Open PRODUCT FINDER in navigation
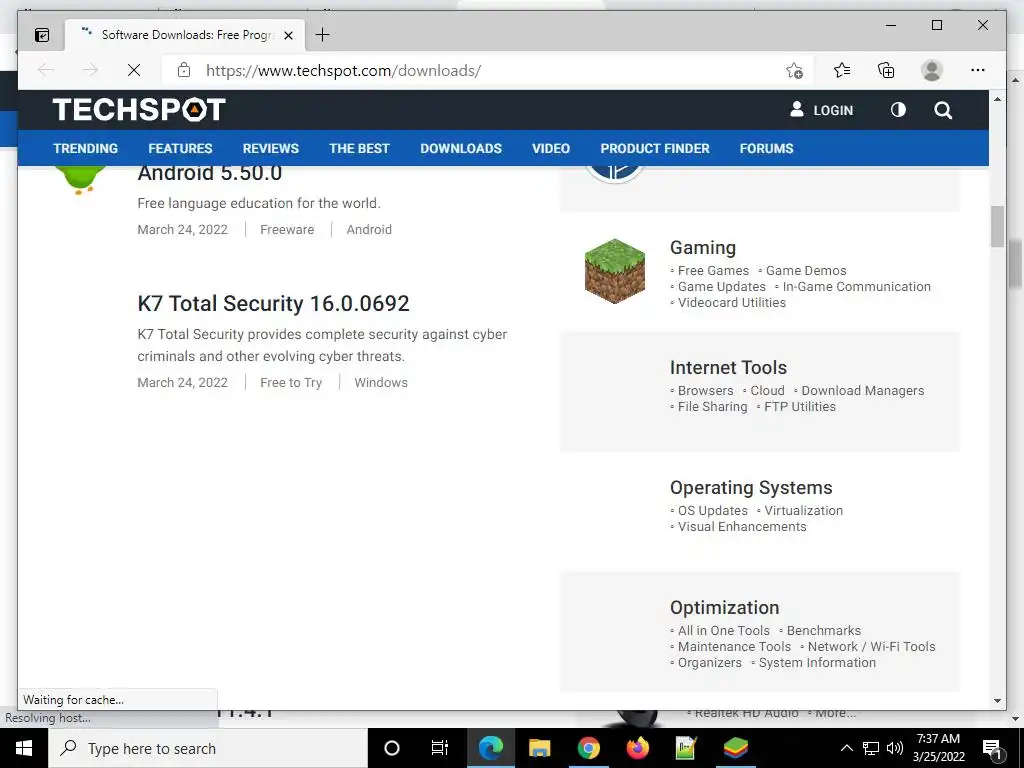1024x768 pixels. (655, 148)
